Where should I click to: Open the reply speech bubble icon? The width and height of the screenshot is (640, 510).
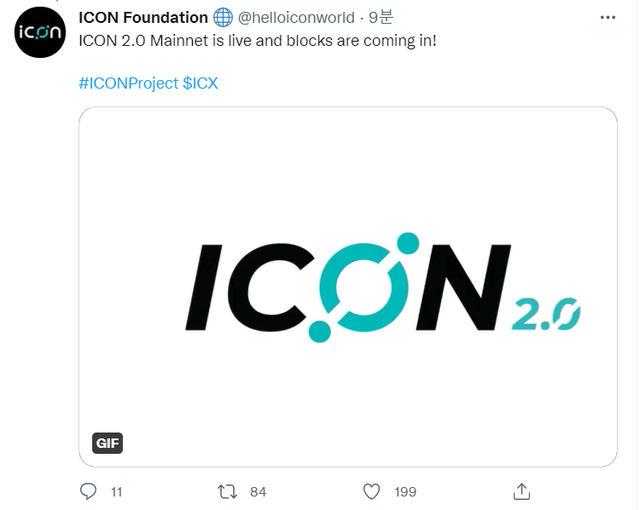[89, 491]
